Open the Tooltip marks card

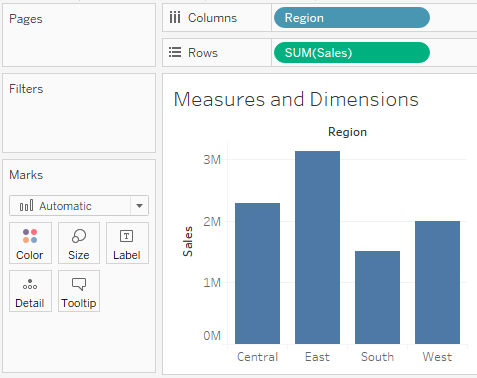point(79,291)
